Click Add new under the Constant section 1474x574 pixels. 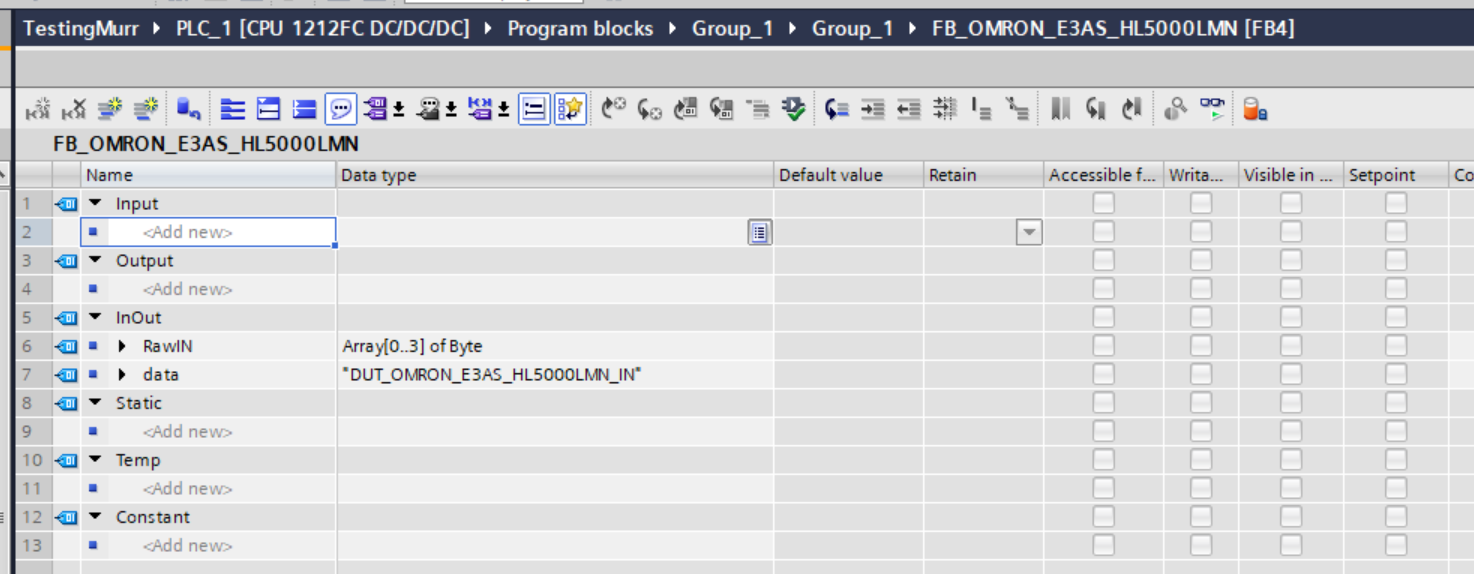click(187, 546)
